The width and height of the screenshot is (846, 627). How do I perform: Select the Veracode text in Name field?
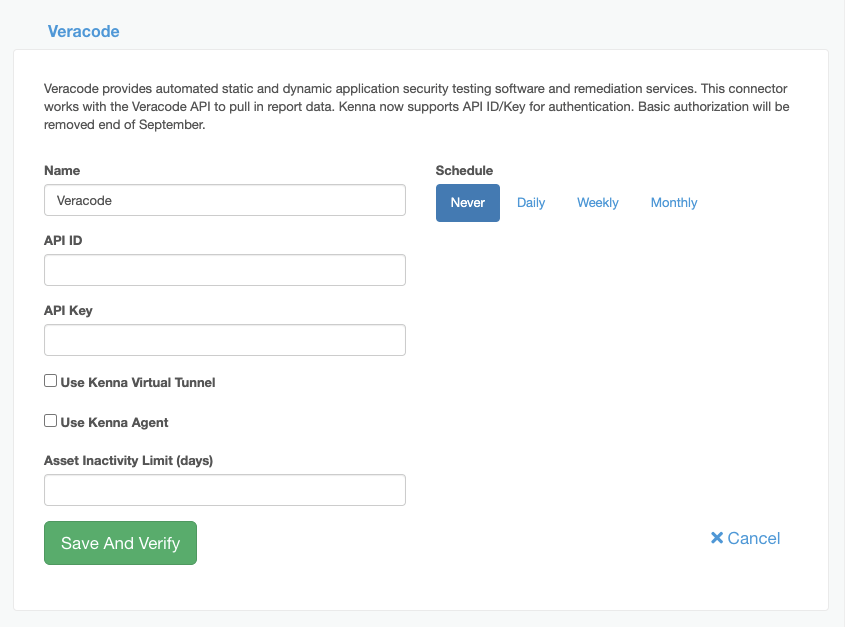[83, 200]
